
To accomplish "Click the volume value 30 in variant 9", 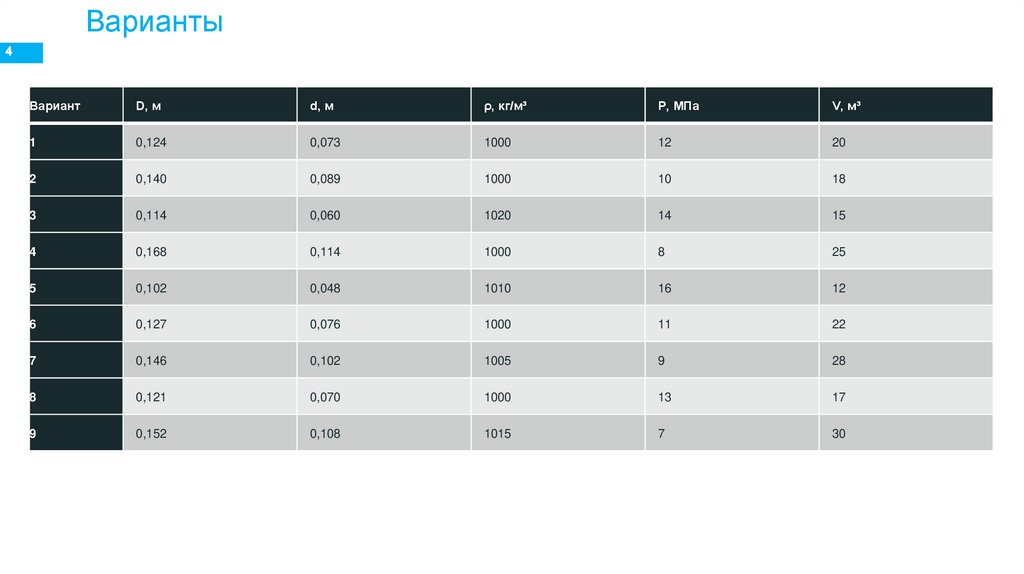I will (838, 434).
